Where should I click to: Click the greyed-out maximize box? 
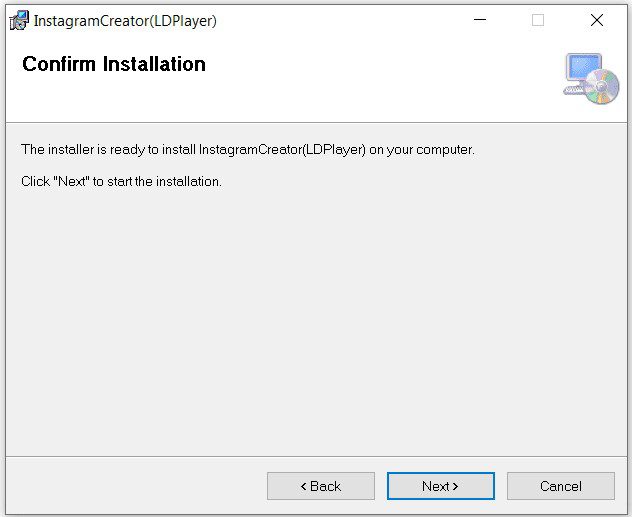[538, 20]
